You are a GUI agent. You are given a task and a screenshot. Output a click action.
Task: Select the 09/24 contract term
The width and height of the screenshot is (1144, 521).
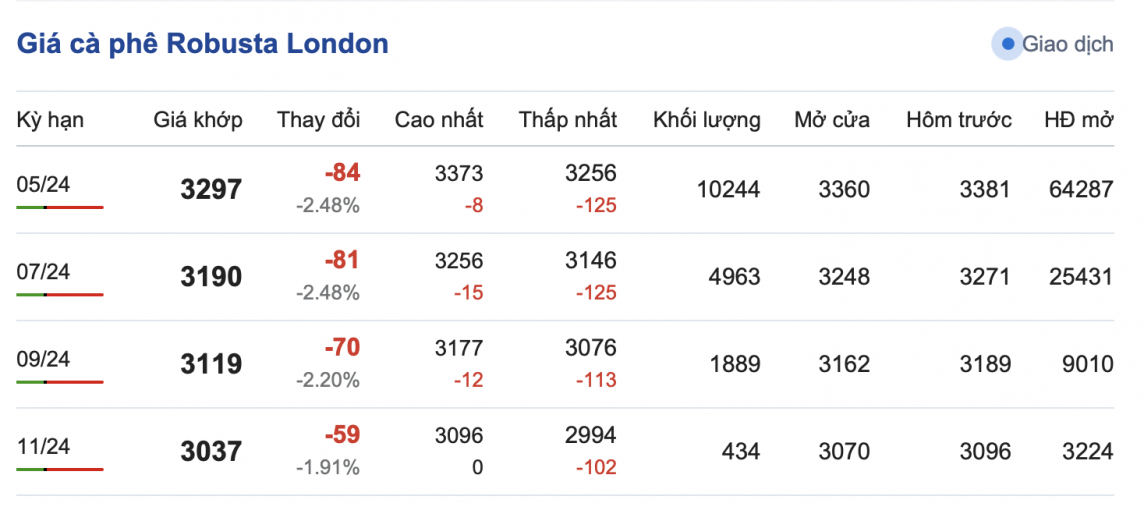click(x=43, y=359)
